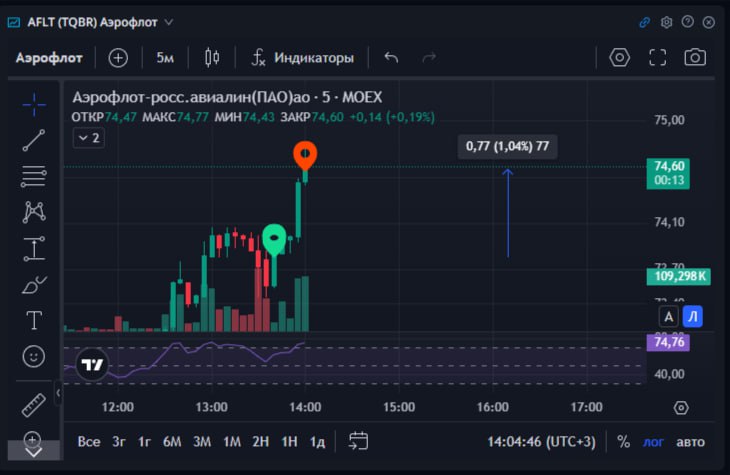Select the '1Н' date range
730x475 pixels.
point(289,441)
